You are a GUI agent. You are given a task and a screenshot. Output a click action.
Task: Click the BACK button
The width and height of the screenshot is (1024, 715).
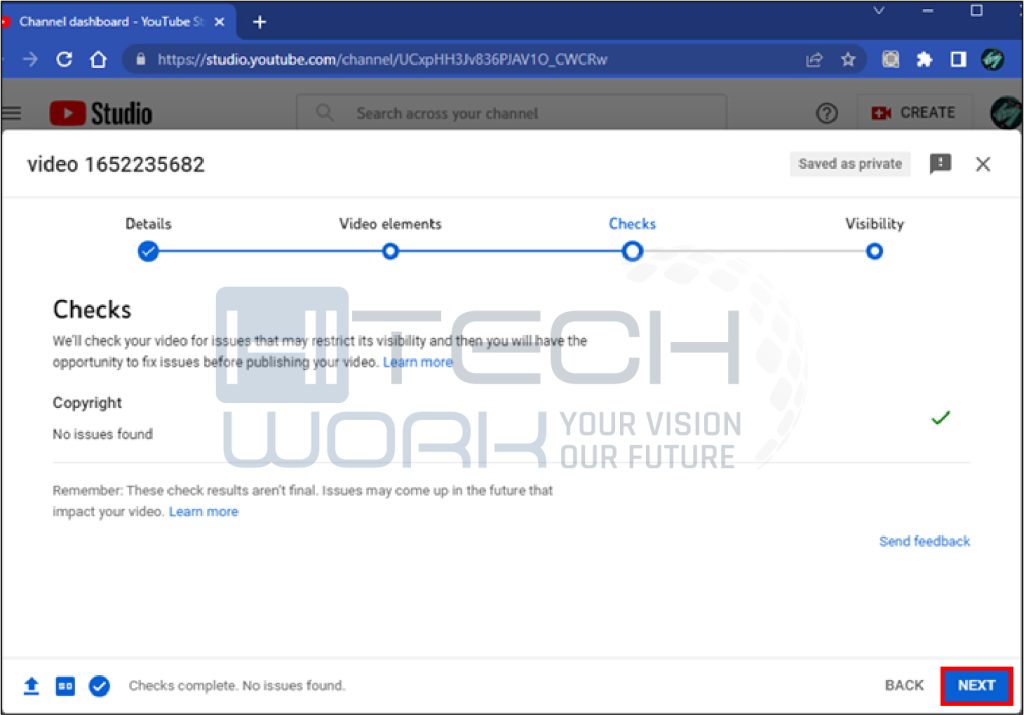click(x=904, y=686)
